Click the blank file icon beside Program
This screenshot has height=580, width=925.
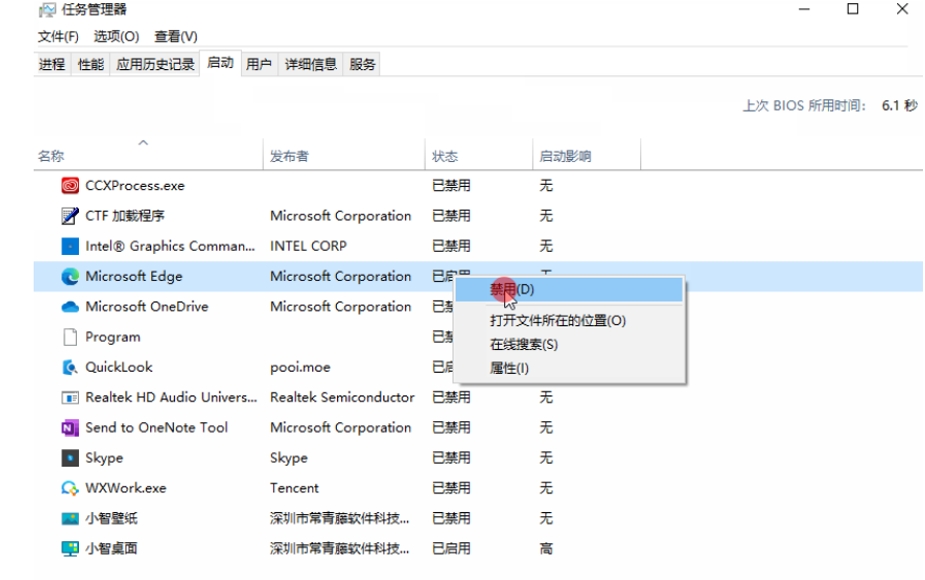point(70,337)
